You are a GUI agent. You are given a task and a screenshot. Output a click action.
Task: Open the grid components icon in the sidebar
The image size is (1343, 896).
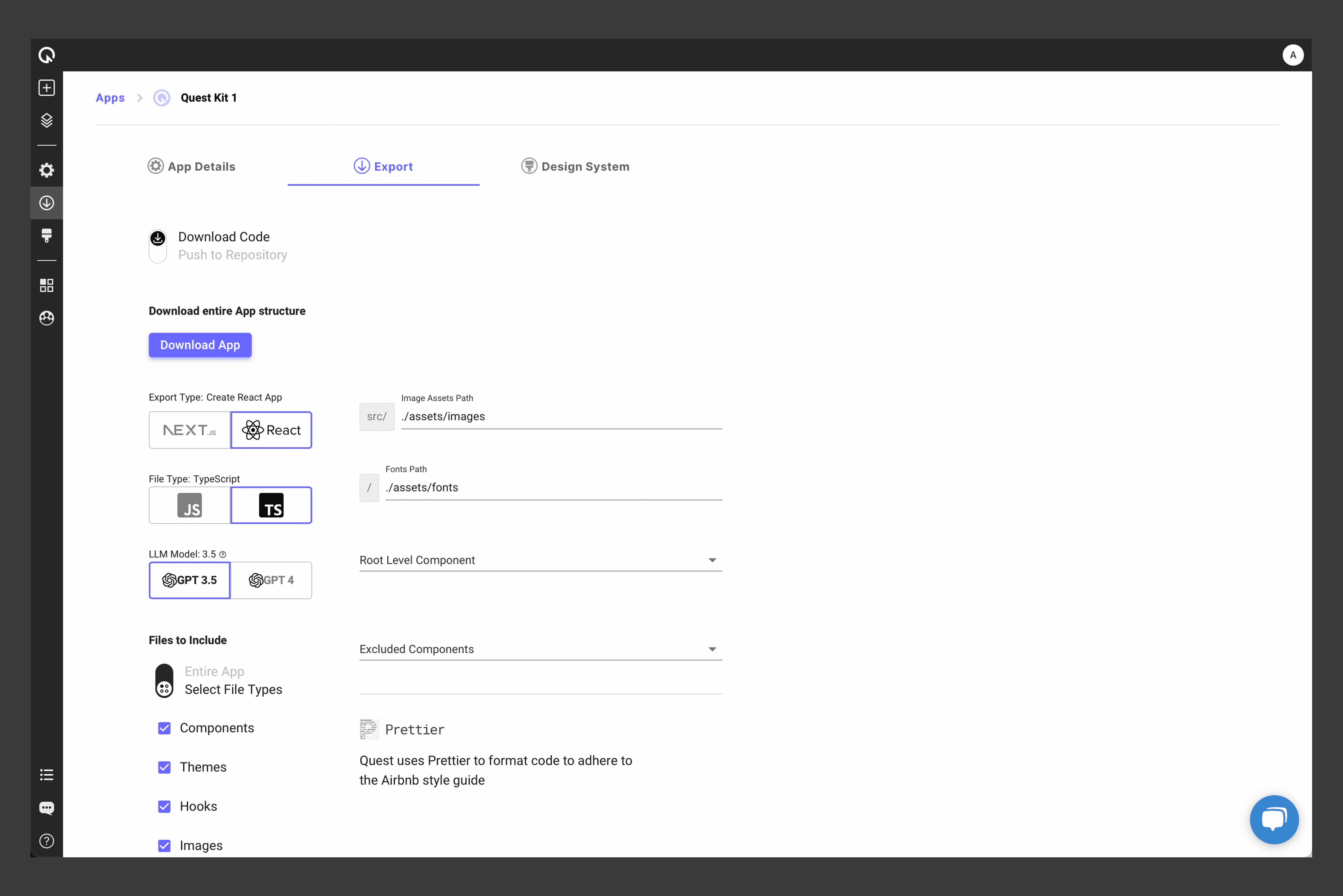(x=46, y=285)
